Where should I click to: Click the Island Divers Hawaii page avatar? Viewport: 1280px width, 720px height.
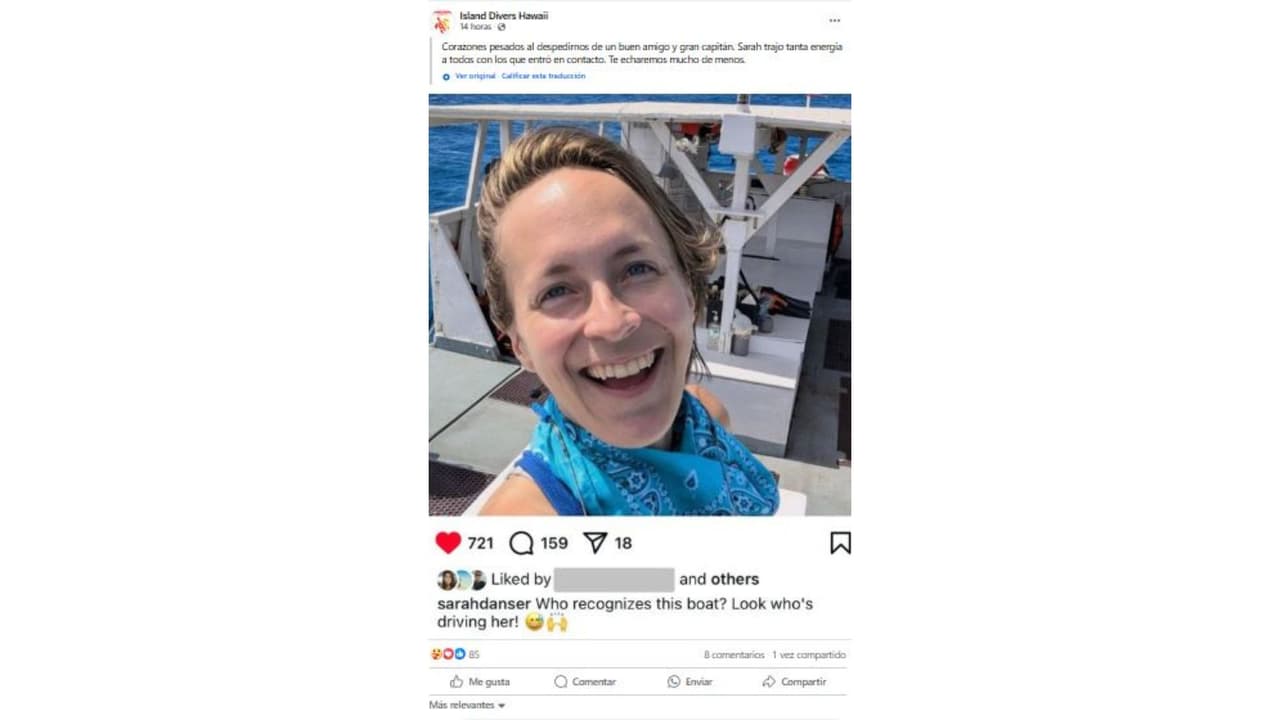tap(441, 22)
